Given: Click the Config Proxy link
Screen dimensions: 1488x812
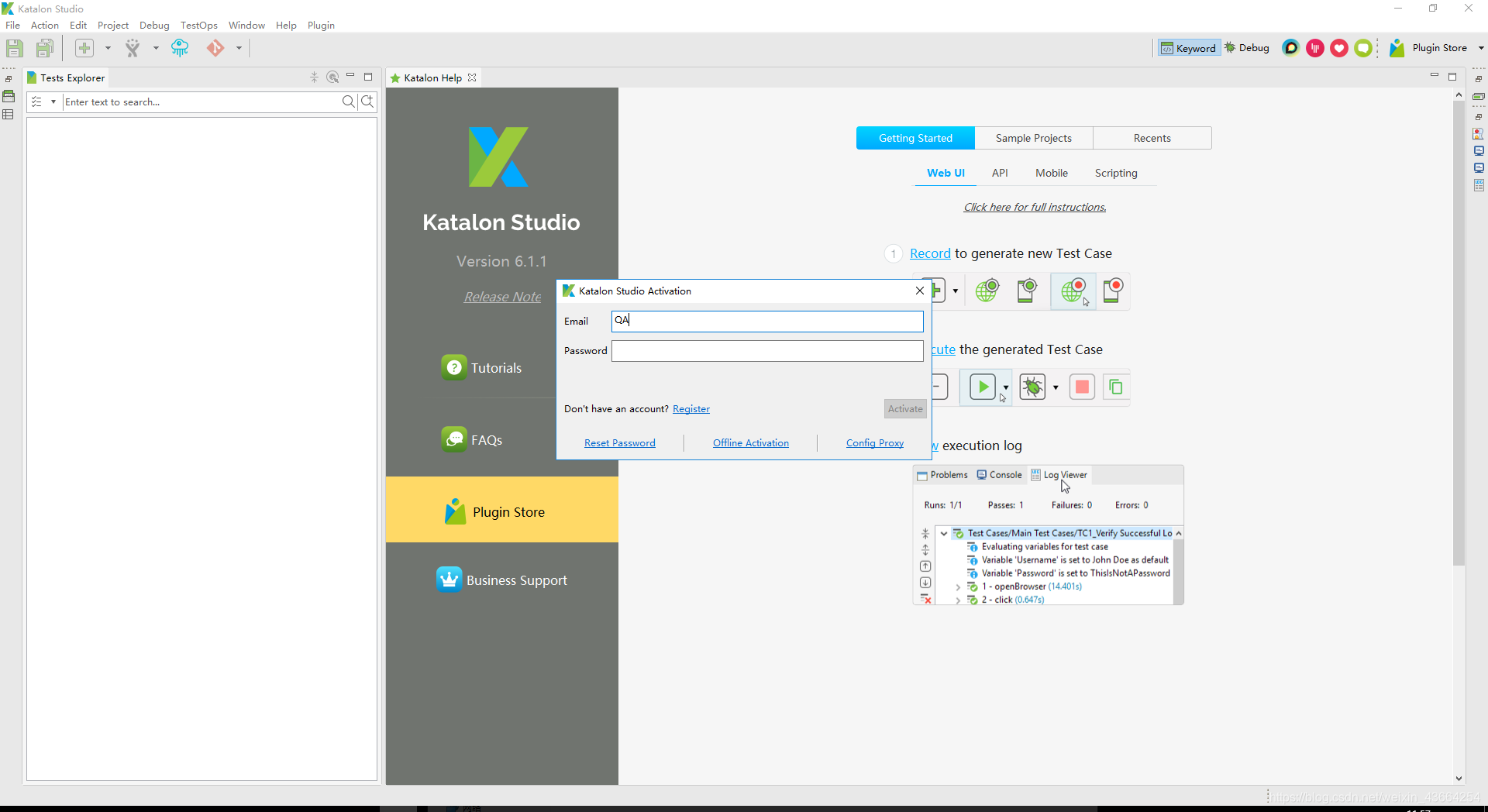Looking at the screenshot, I should (875, 443).
